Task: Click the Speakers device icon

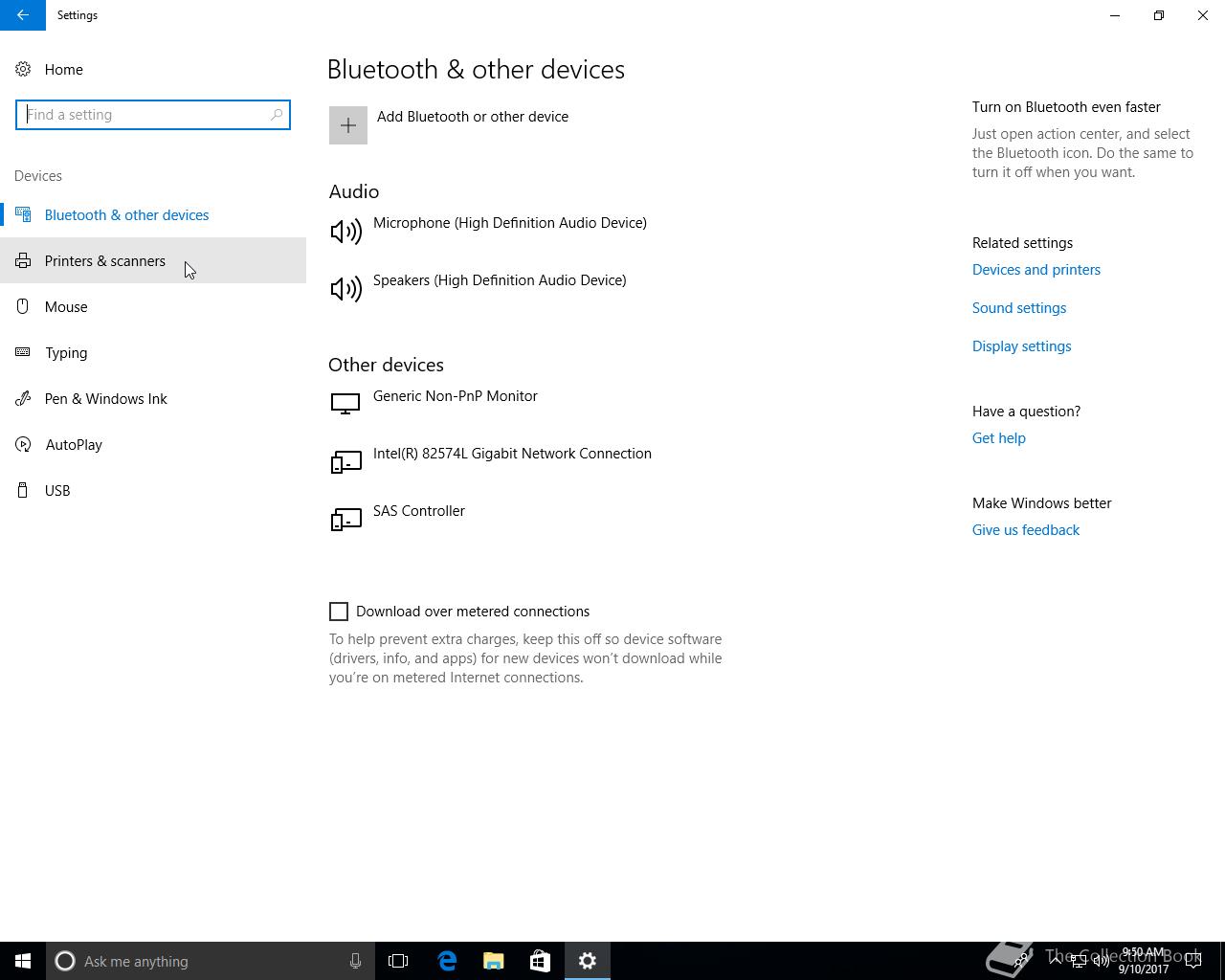Action: pos(345,289)
